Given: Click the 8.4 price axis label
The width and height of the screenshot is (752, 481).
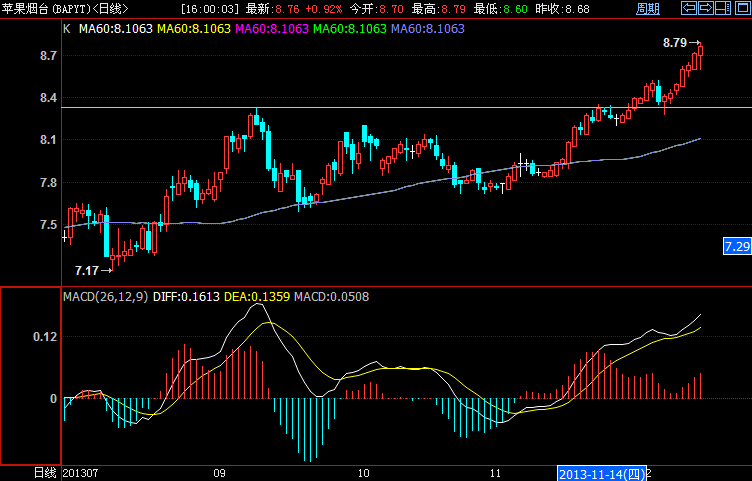Looking at the screenshot, I should pyautogui.click(x=48, y=98).
